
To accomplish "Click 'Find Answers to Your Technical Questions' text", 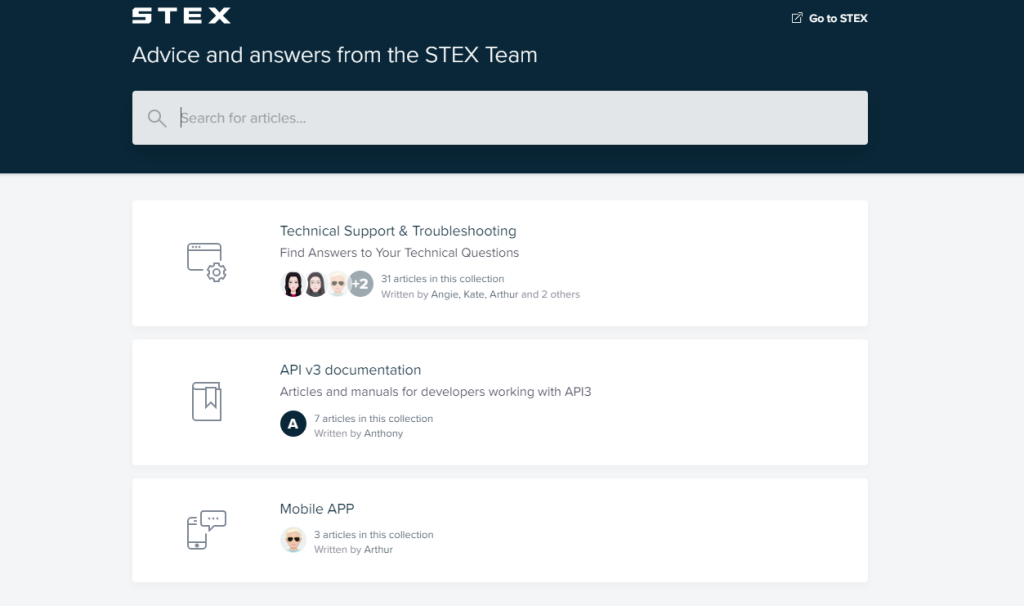I will [x=399, y=253].
